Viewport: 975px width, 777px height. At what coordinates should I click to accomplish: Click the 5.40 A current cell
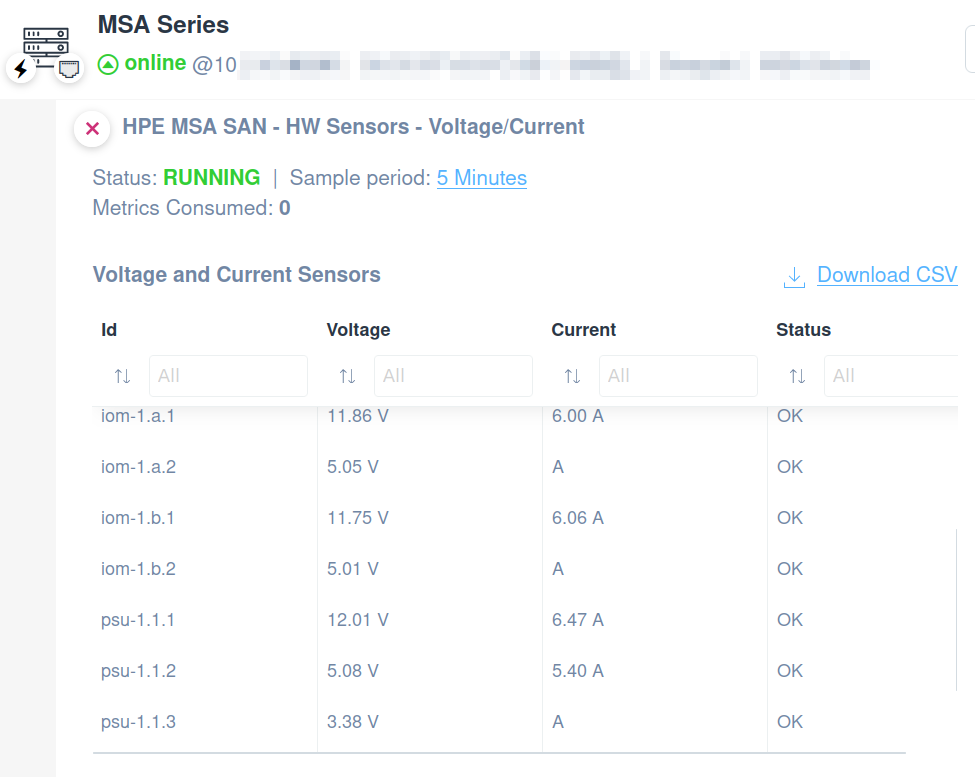point(578,671)
